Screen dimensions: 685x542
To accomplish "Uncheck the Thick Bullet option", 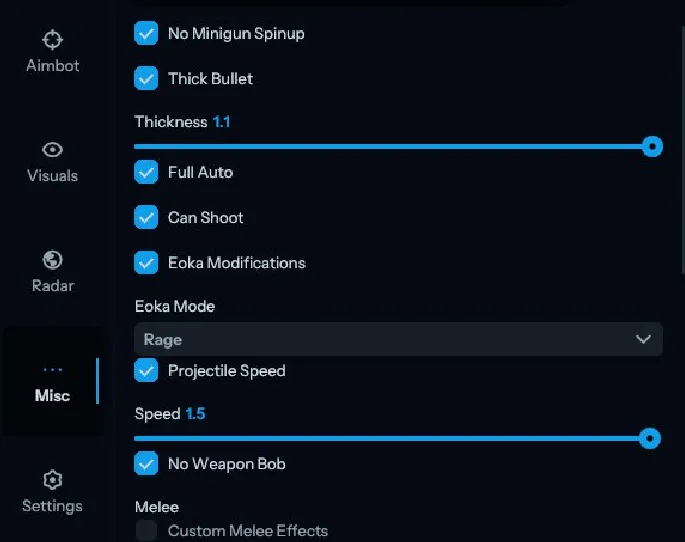I will pos(147,78).
